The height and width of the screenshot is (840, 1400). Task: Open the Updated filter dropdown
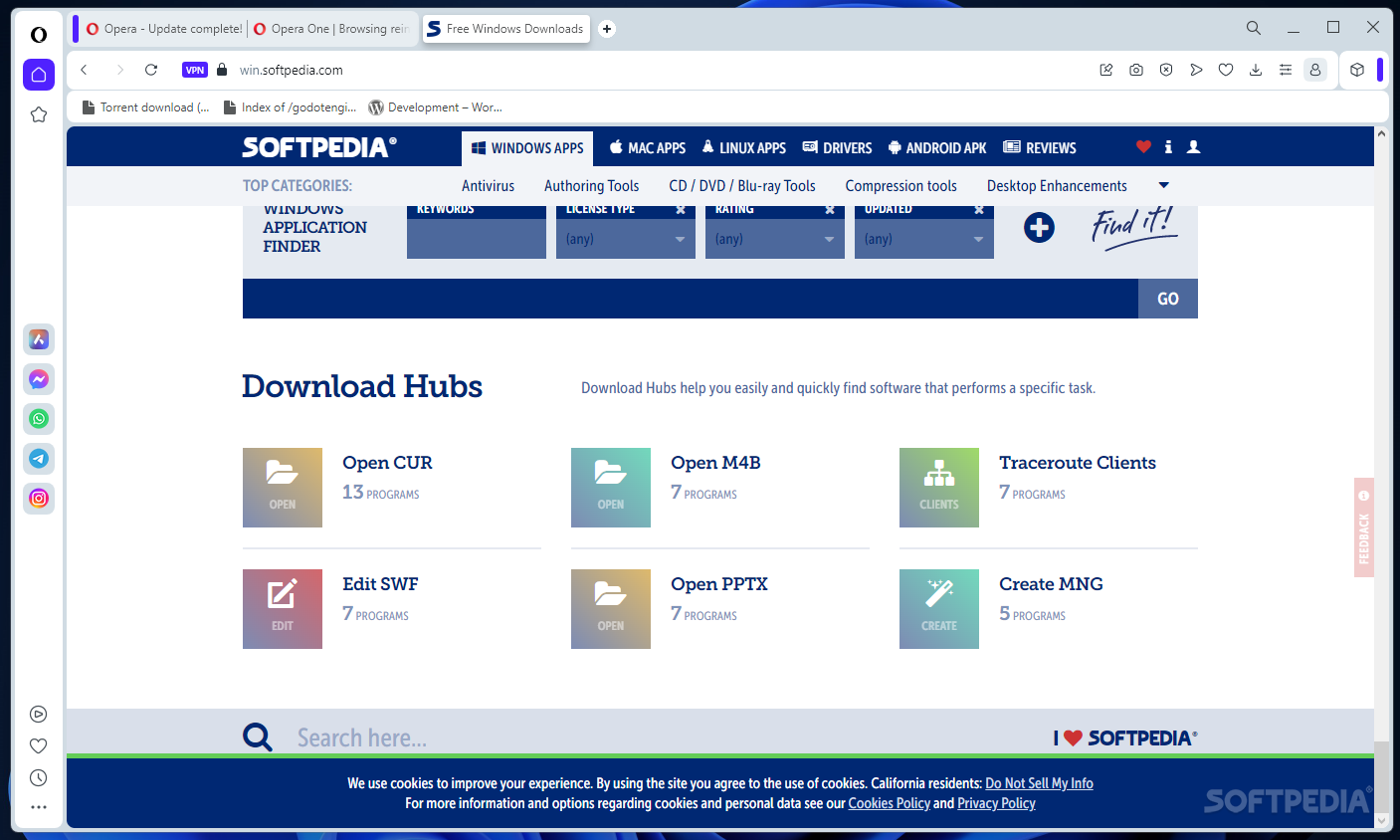pyautogui.click(x=922, y=239)
